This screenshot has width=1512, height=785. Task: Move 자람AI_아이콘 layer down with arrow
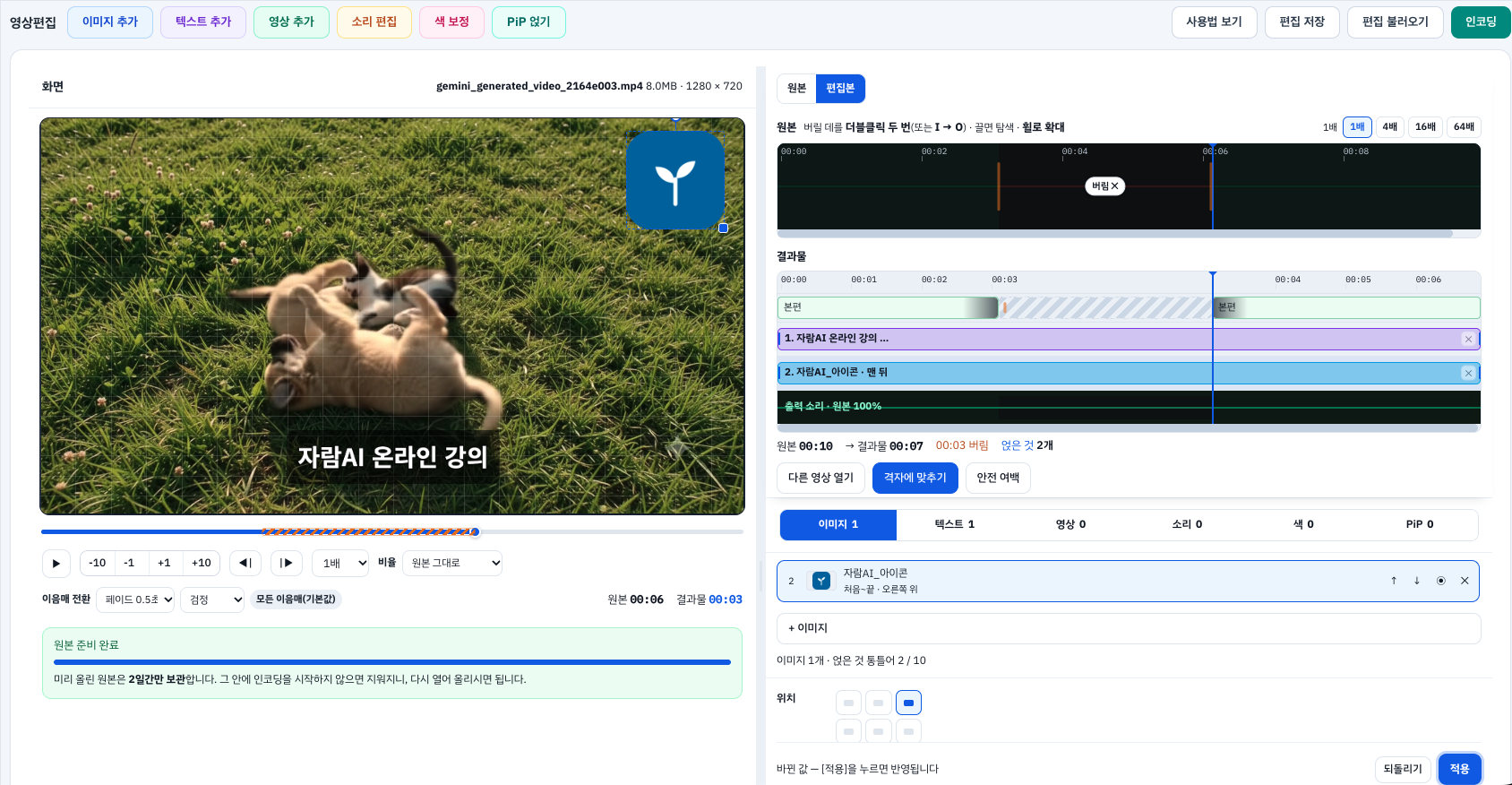tap(1417, 581)
